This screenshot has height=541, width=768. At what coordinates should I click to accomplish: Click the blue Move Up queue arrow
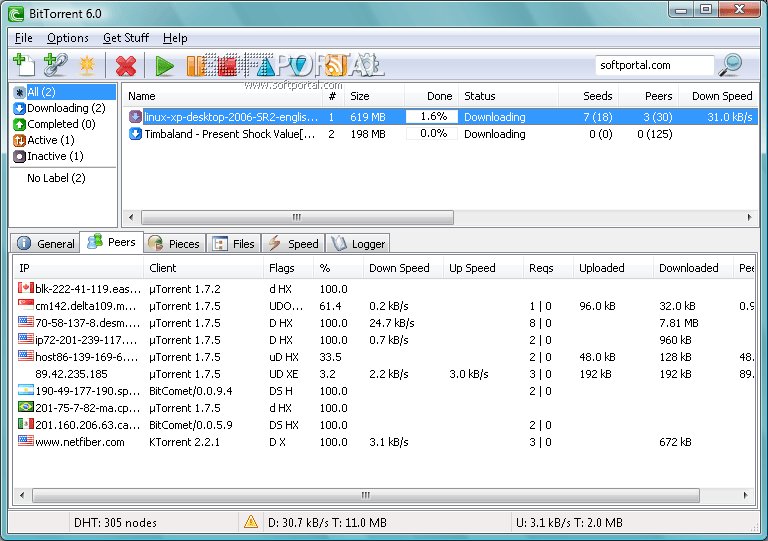[265, 66]
